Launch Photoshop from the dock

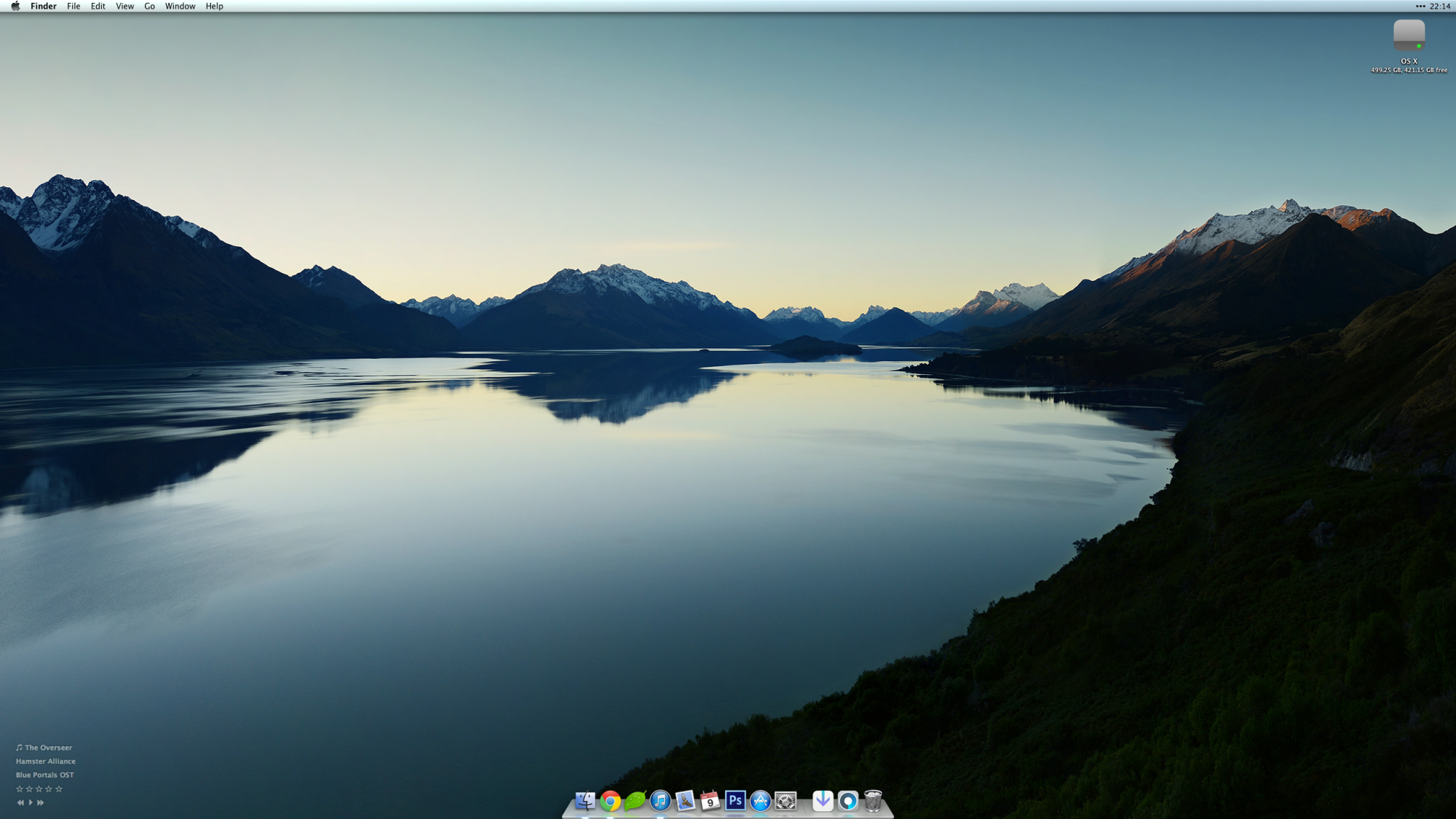[x=735, y=801]
